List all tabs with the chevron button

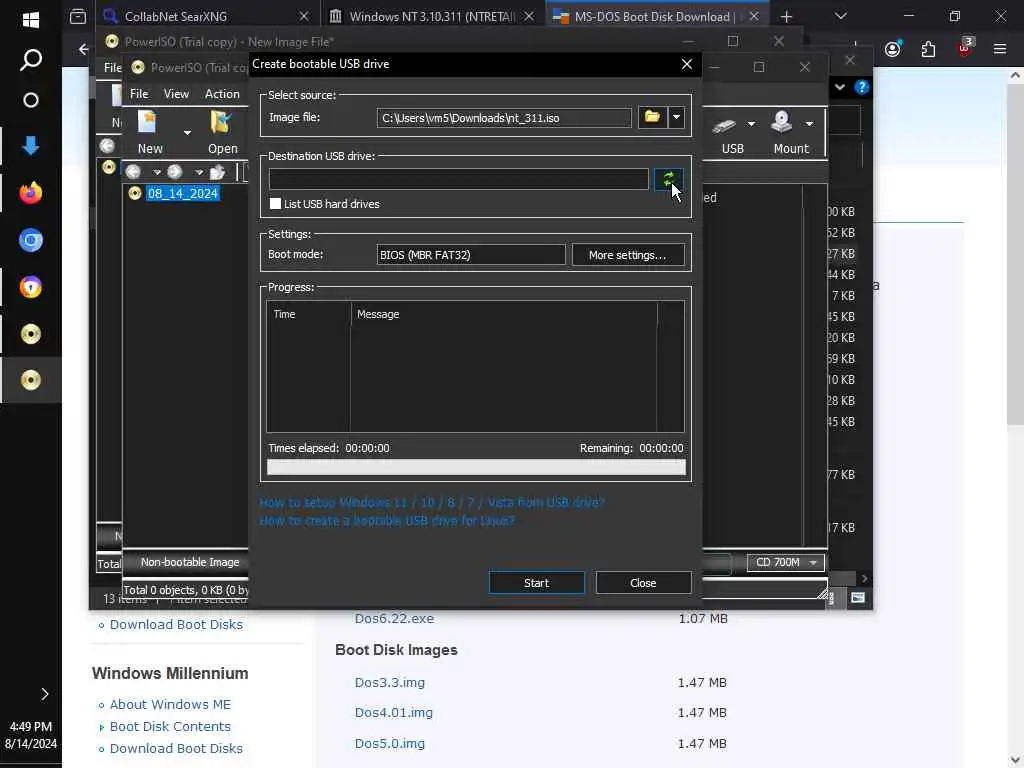click(840, 16)
